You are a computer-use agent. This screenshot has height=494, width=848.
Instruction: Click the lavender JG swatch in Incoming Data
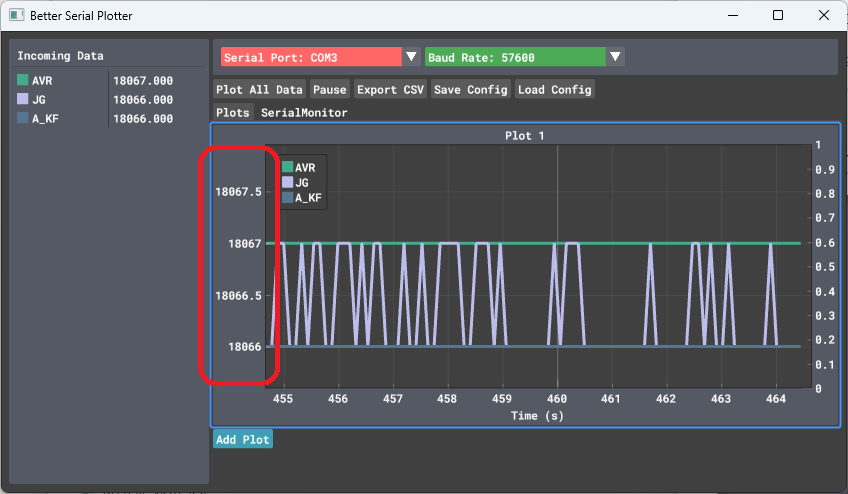point(23,99)
